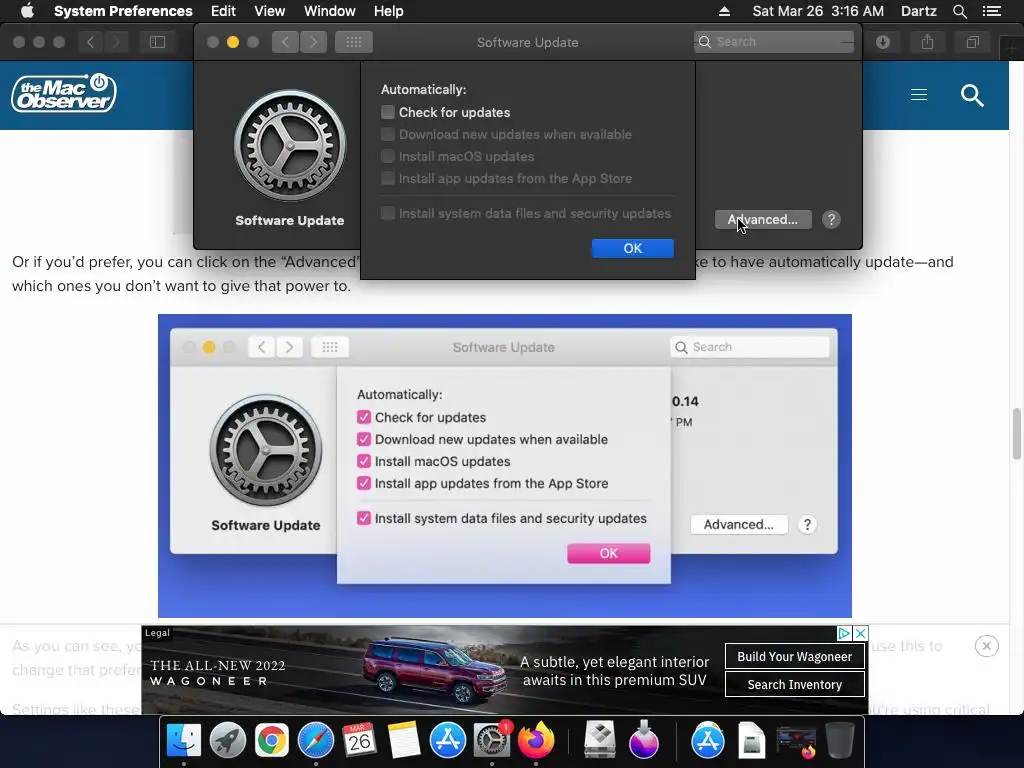The width and height of the screenshot is (1024, 768).
Task: Close the Wagoneer ad with X
Action: 861,633
